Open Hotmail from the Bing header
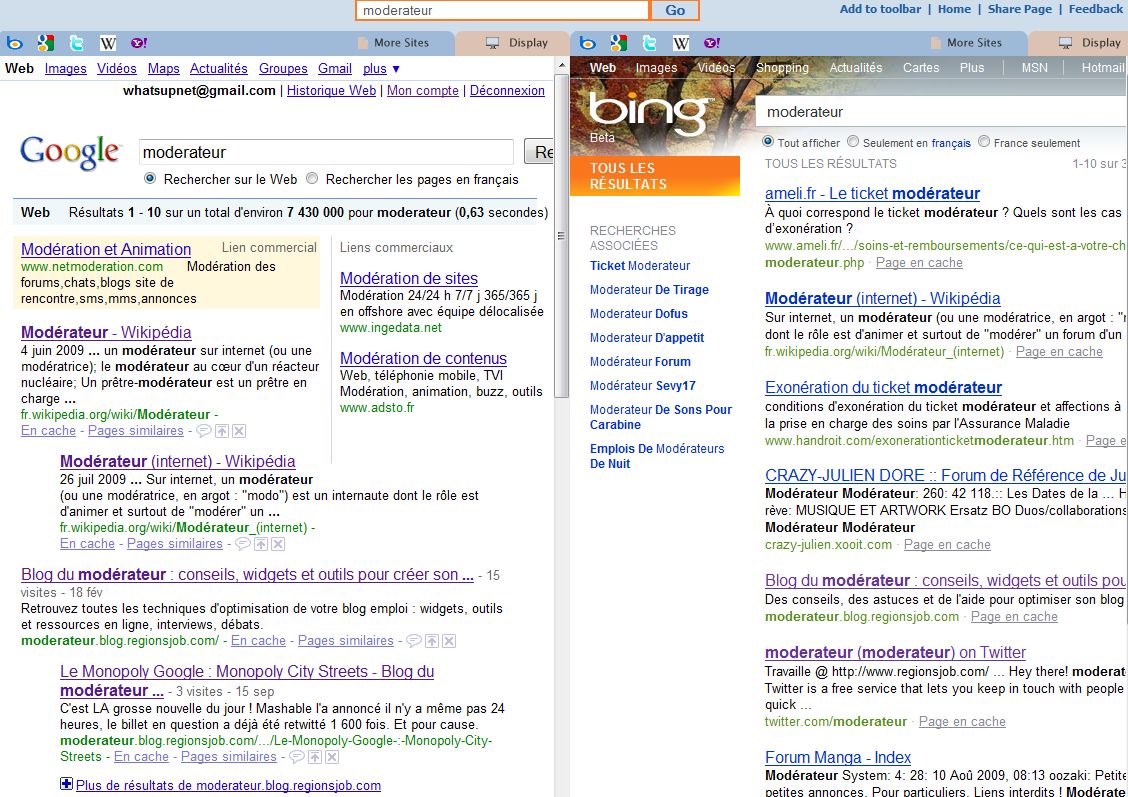Image resolution: width=1128 pixels, height=797 pixels. coord(1103,68)
